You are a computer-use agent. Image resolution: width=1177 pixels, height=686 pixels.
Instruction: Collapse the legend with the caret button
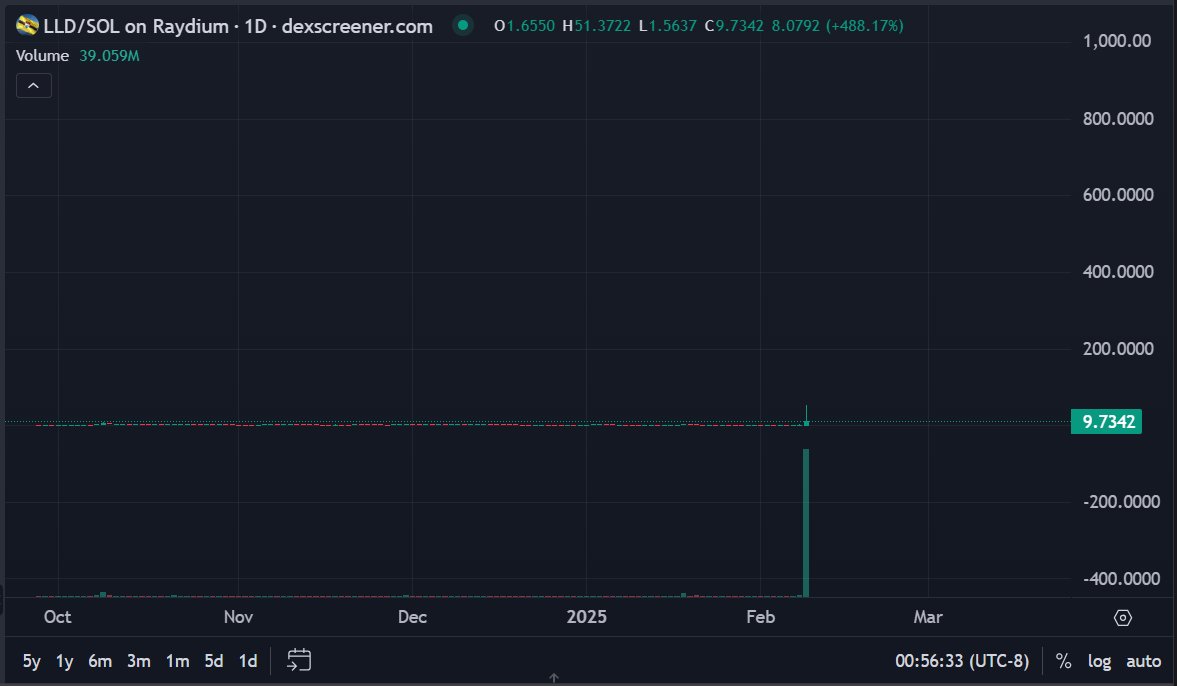(x=34, y=85)
